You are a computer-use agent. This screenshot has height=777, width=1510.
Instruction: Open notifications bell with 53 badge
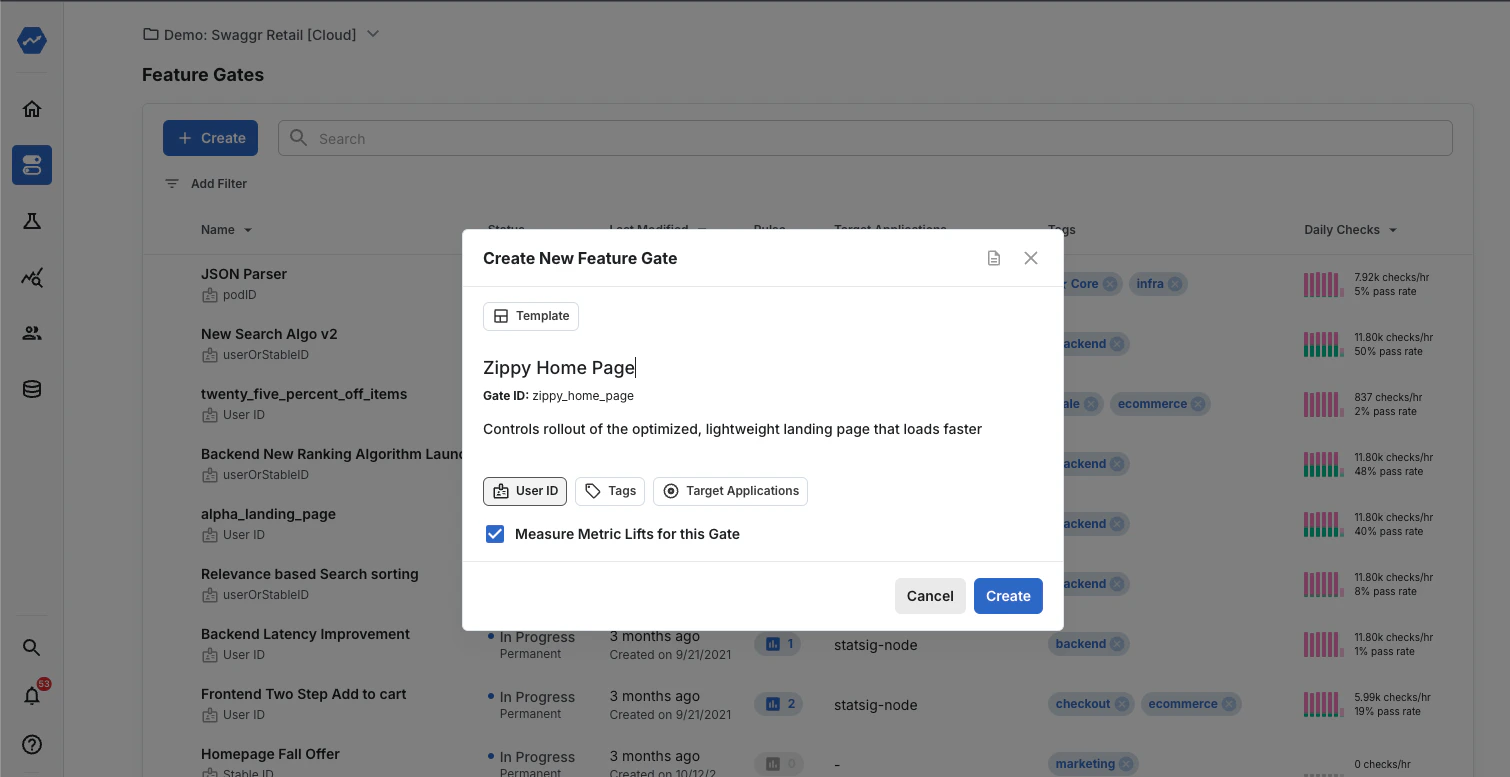(31, 695)
